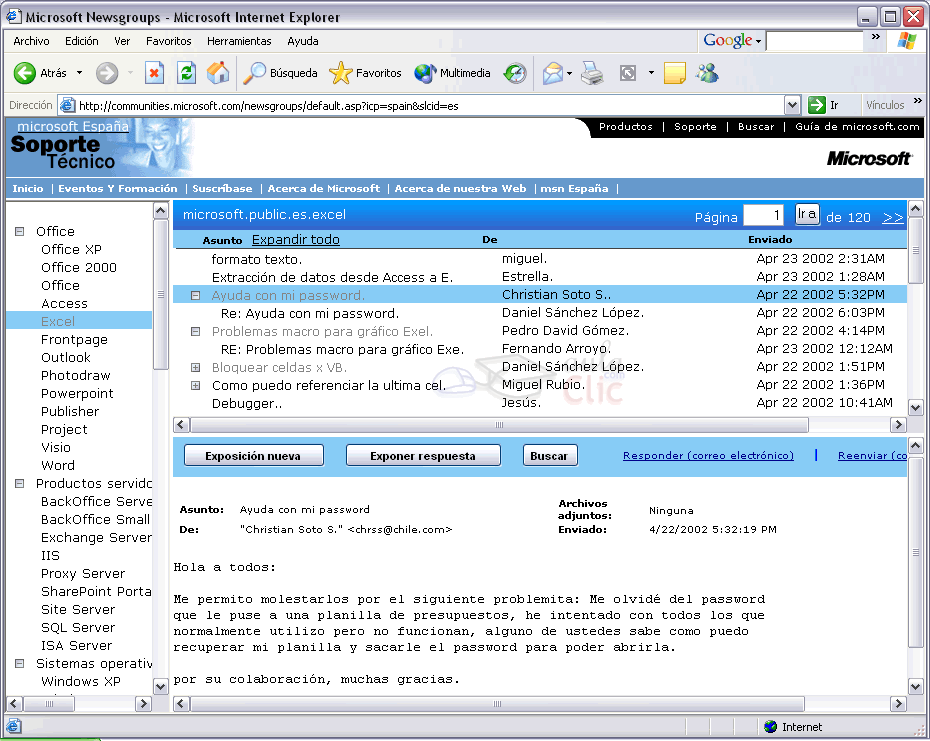Open the Herramientas menu
The image size is (930, 741).
[x=239, y=41]
